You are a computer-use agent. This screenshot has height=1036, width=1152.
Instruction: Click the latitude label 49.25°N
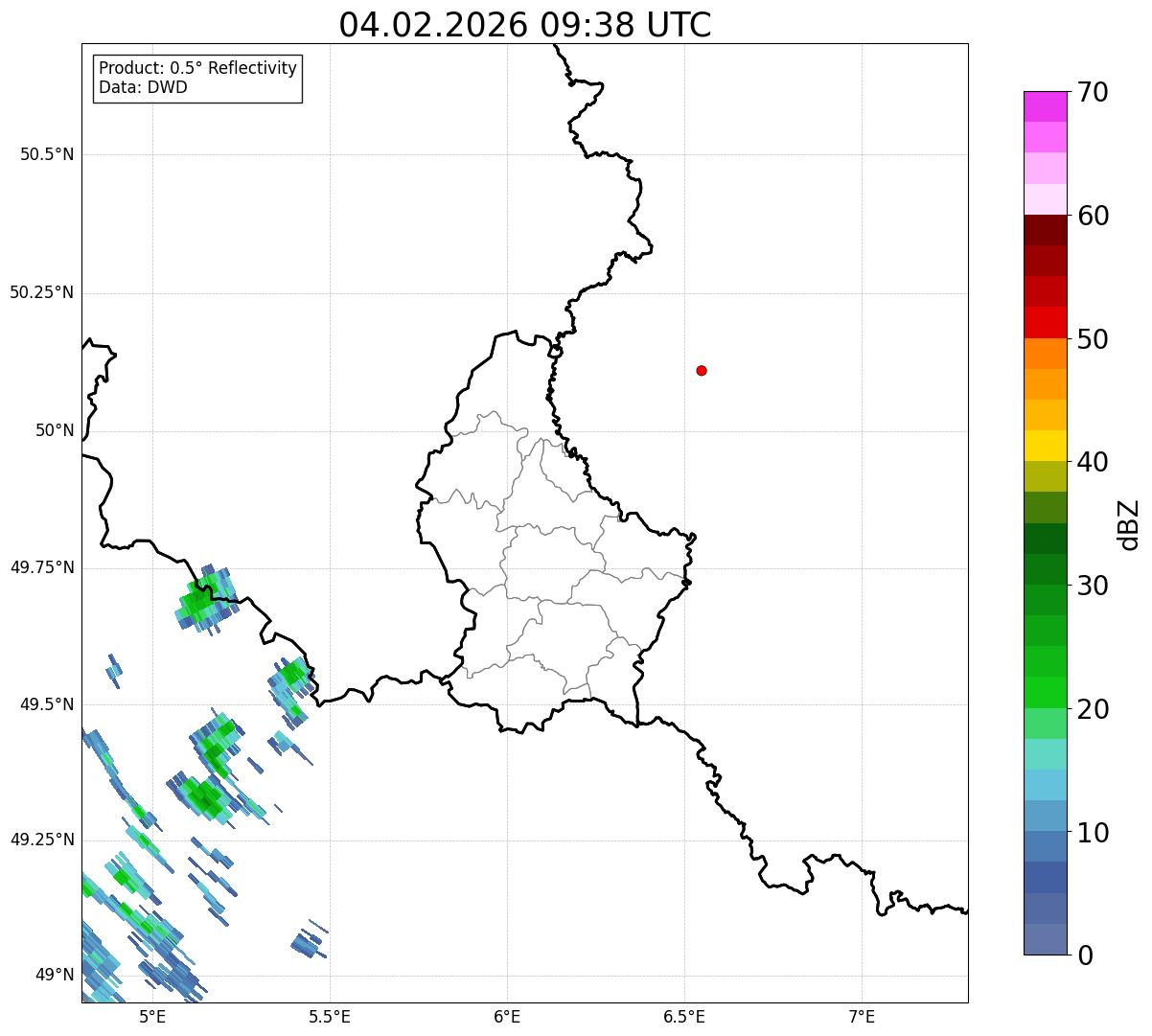tap(41, 840)
